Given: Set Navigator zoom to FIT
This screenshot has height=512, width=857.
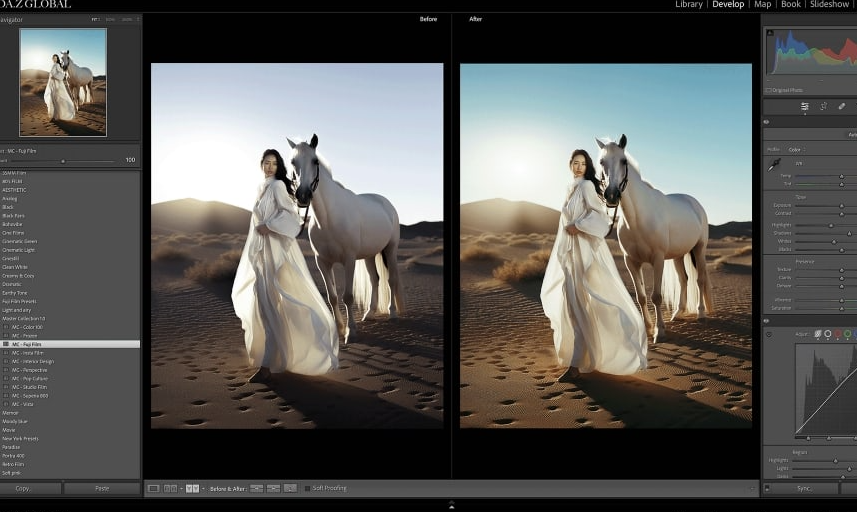Looking at the screenshot, I should tap(95, 20).
